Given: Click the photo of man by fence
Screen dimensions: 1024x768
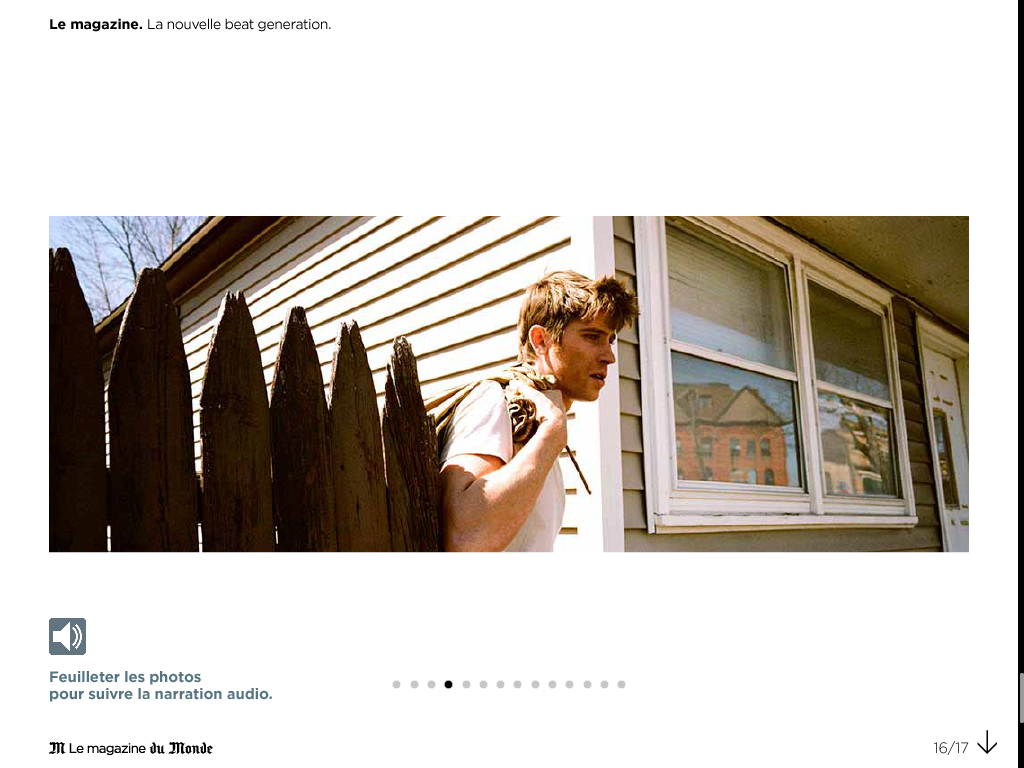Looking at the screenshot, I should coord(509,384).
